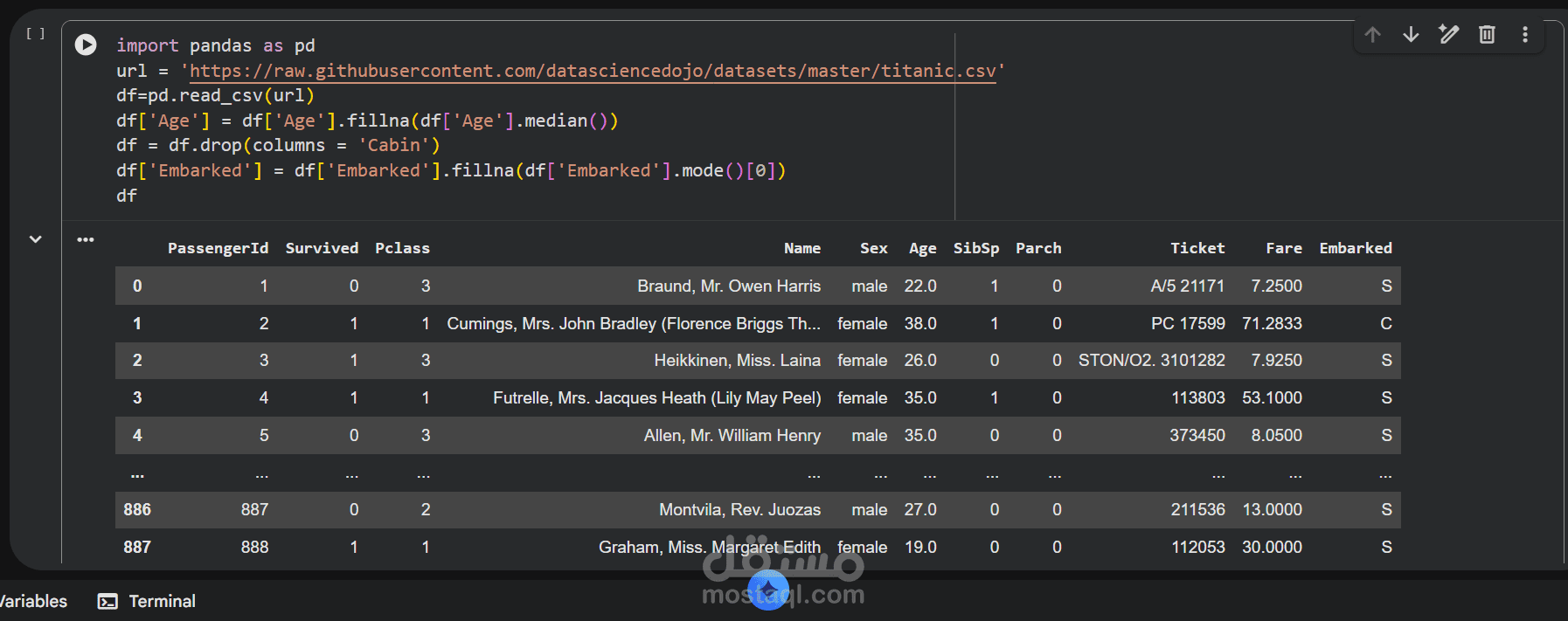Click the row index 887
The height and width of the screenshot is (621, 1568).
[x=137, y=547]
